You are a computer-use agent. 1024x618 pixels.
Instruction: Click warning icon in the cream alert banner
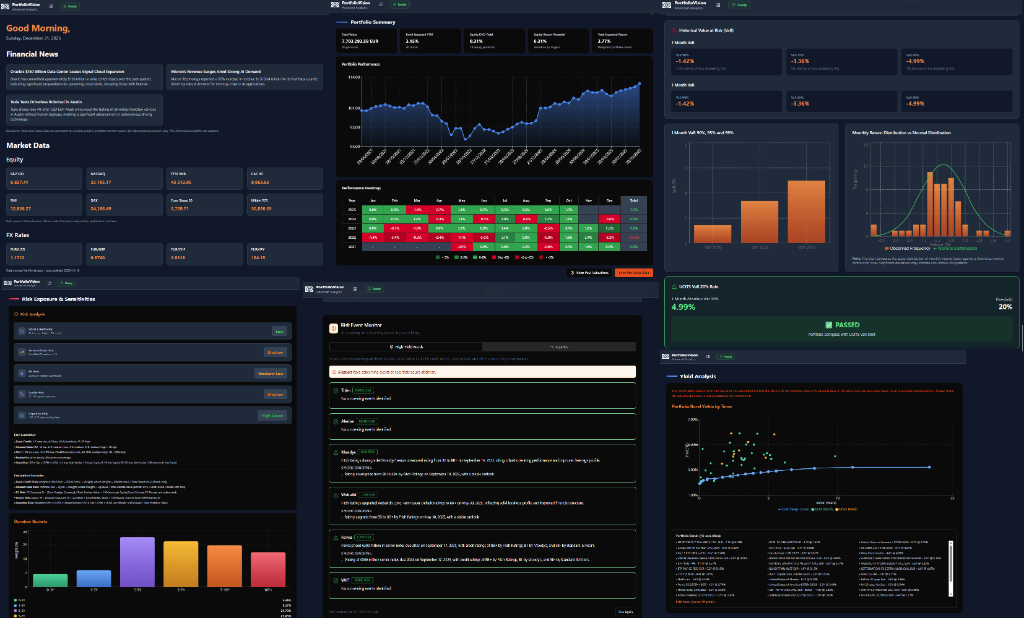coord(335,372)
